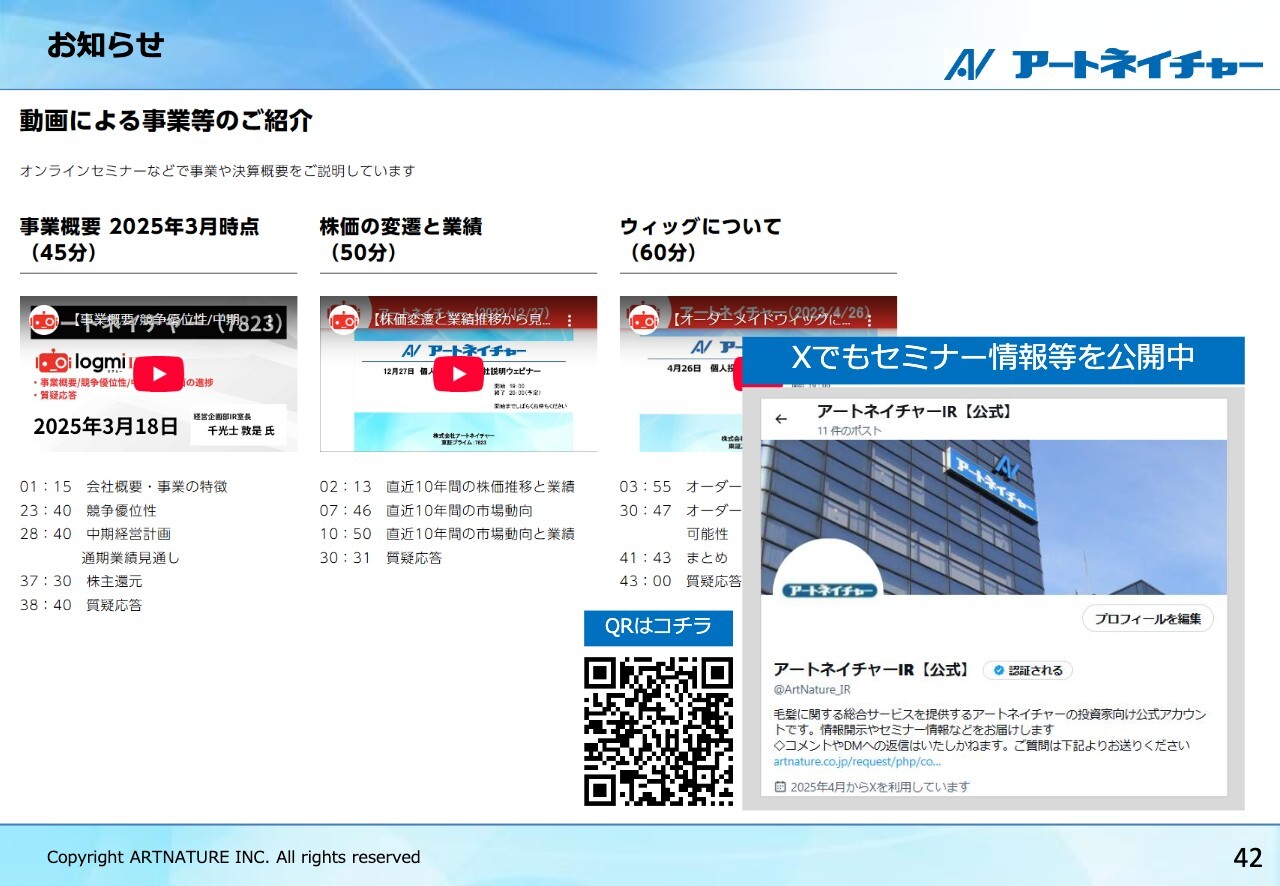Click the 43:00 質疑応答 entry
The width and height of the screenshot is (1280, 886).
click(681, 581)
